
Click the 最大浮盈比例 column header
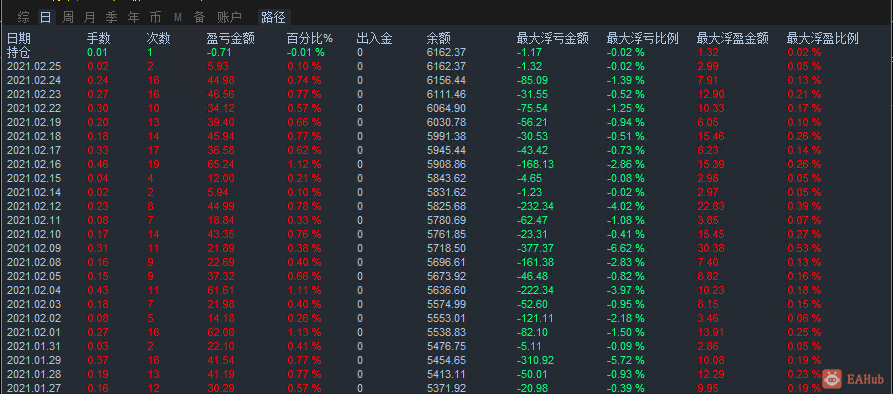pos(822,39)
